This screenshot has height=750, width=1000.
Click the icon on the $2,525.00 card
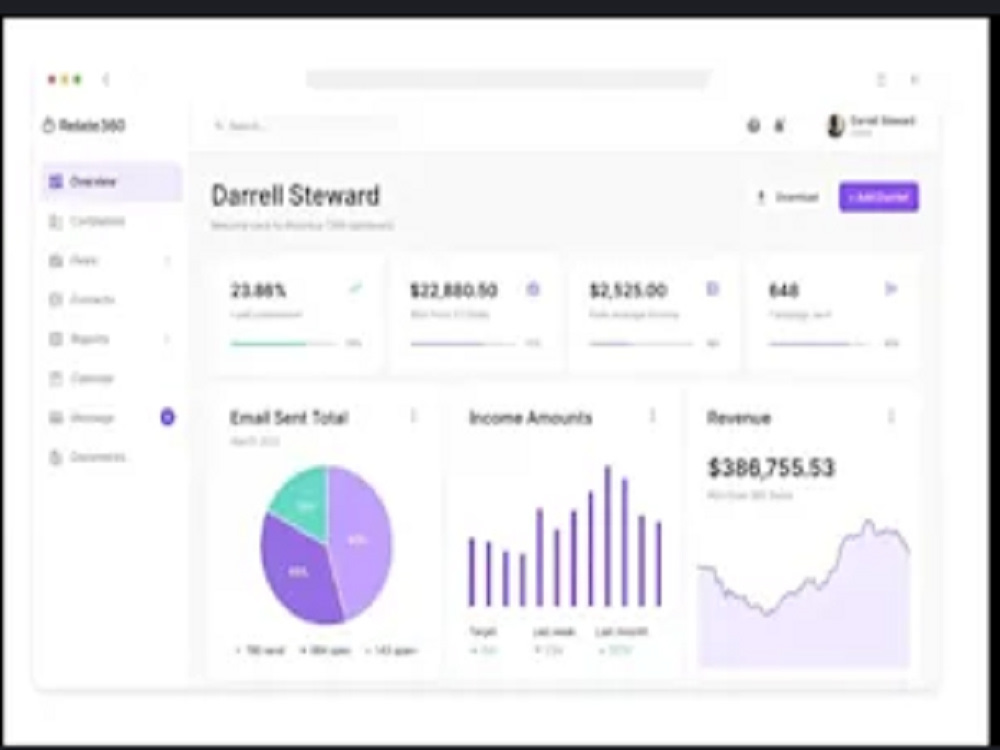712,289
